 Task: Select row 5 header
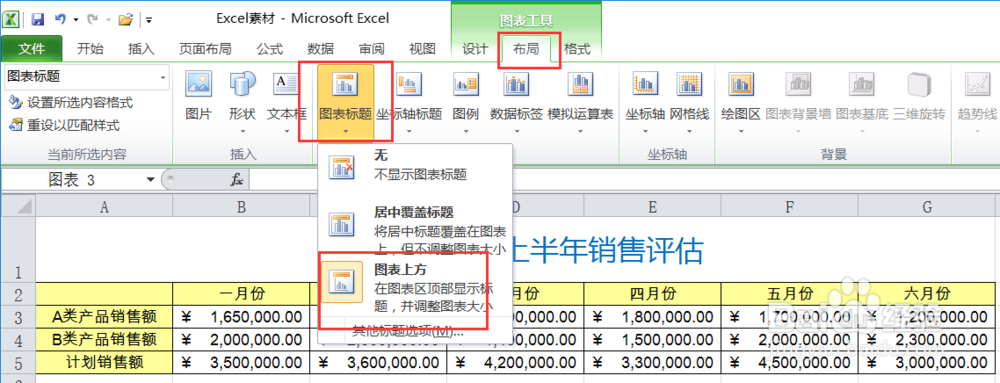click(x=18, y=363)
